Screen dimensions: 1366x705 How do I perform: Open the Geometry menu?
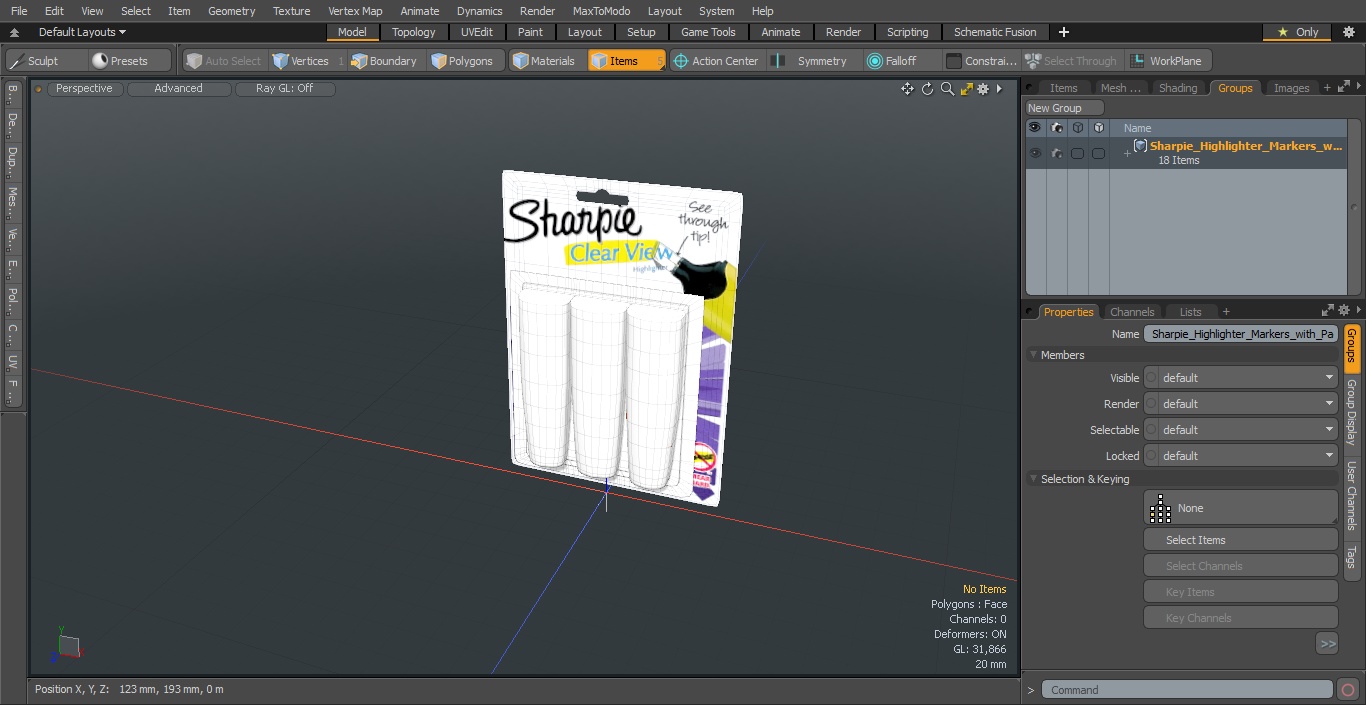point(231,11)
